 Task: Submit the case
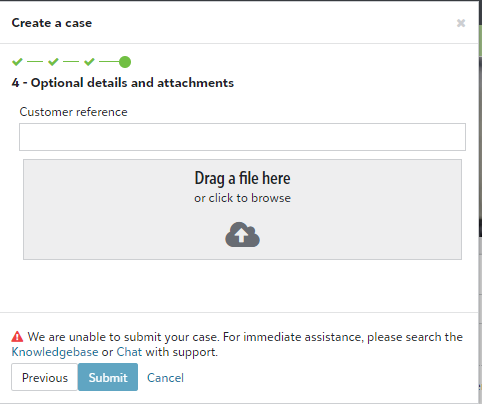pyautogui.click(x=108, y=377)
